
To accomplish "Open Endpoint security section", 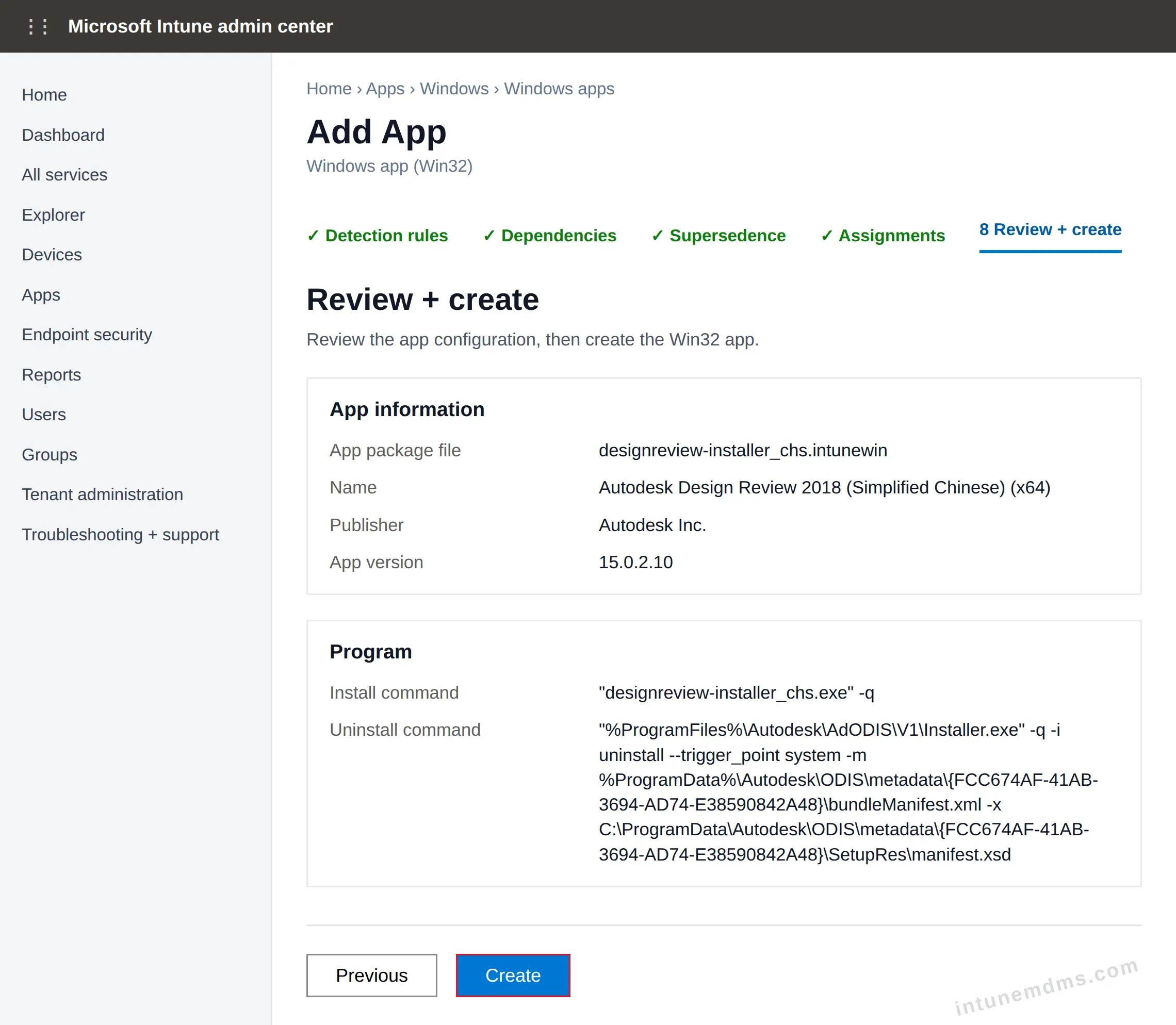I will point(87,335).
